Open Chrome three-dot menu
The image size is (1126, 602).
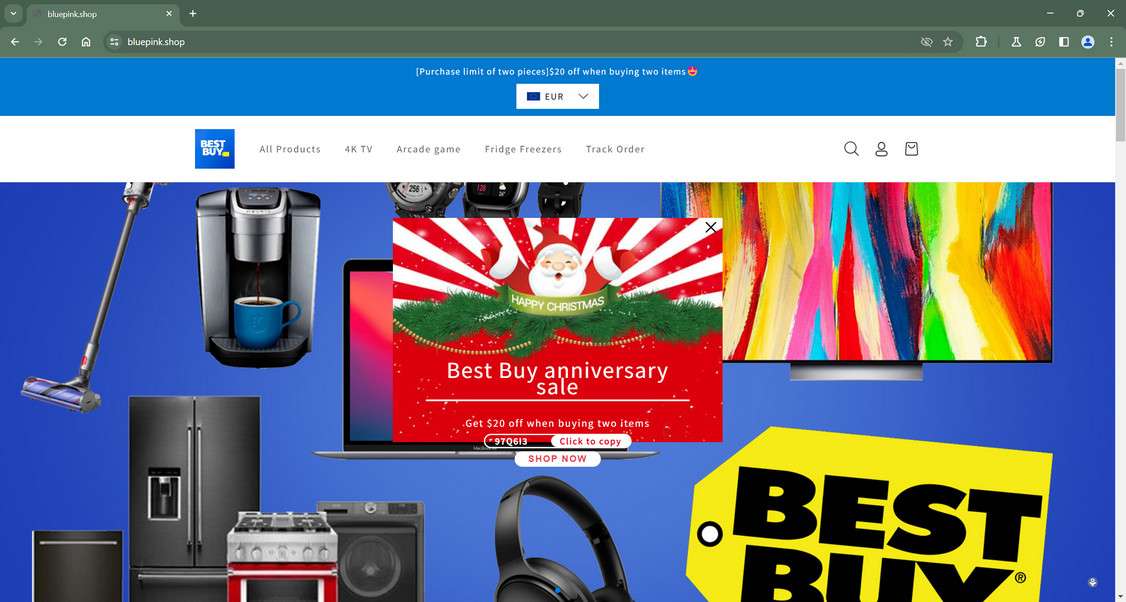point(1111,42)
